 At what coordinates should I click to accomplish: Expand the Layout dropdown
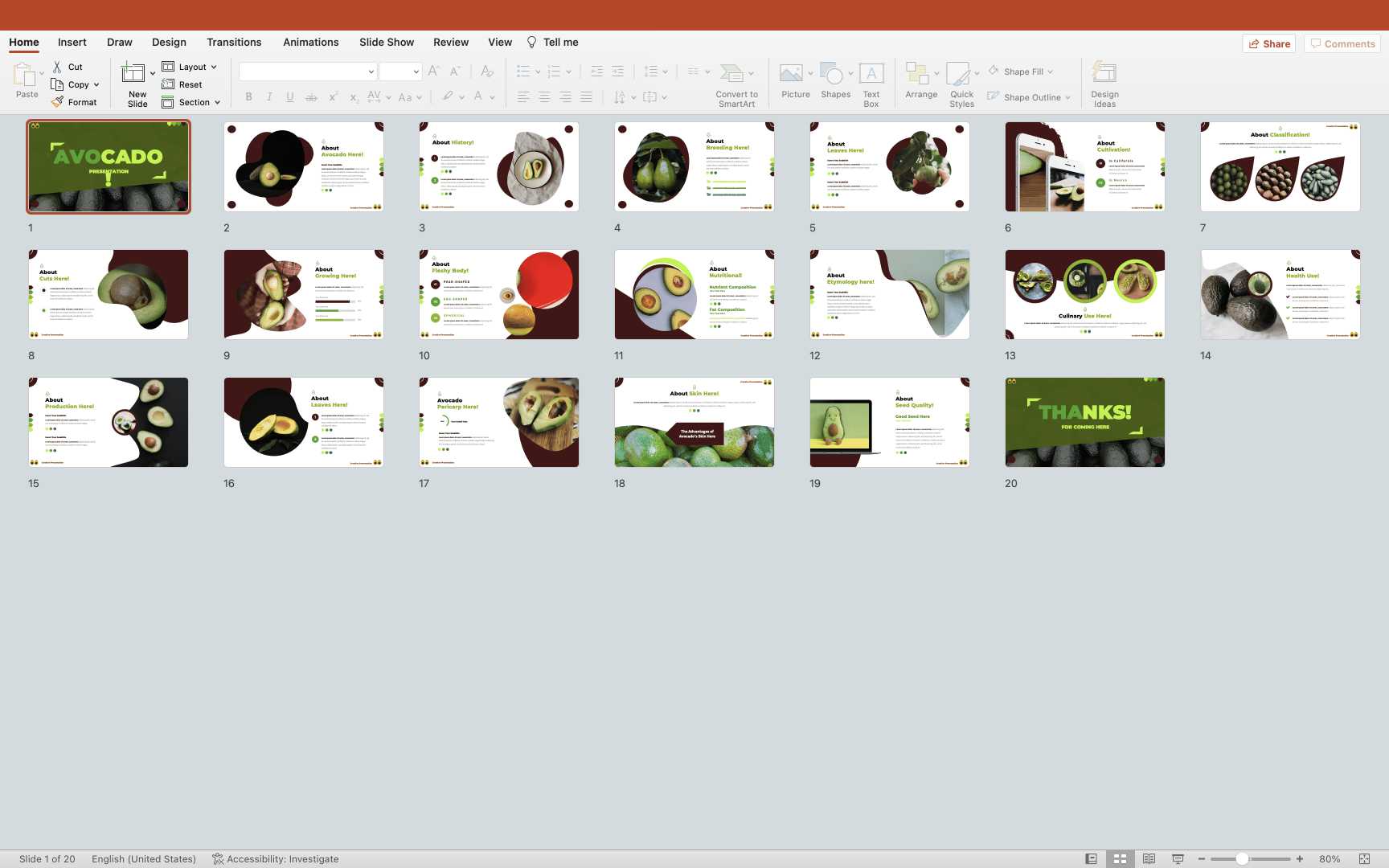click(214, 67)
